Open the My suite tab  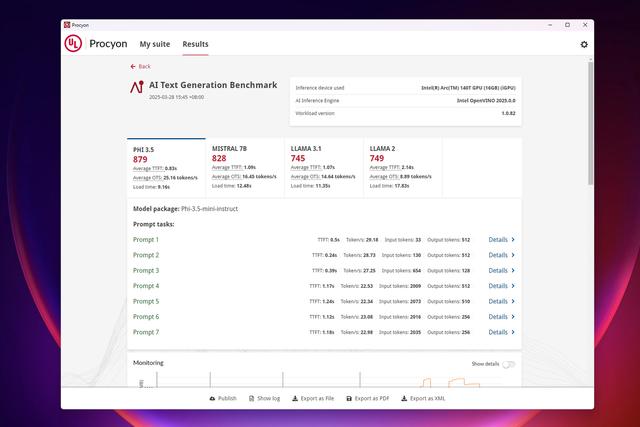pyautogui.click(x=155, y=44)
